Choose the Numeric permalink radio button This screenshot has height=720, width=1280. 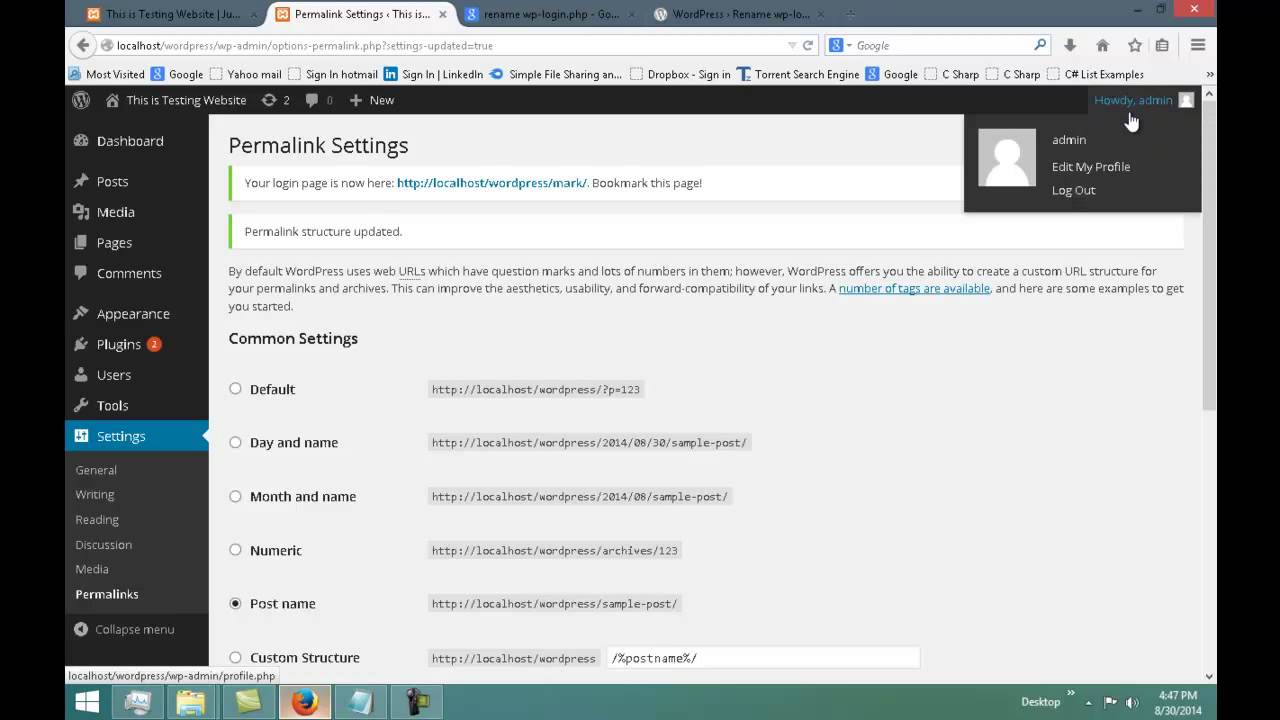click(235, 549)
